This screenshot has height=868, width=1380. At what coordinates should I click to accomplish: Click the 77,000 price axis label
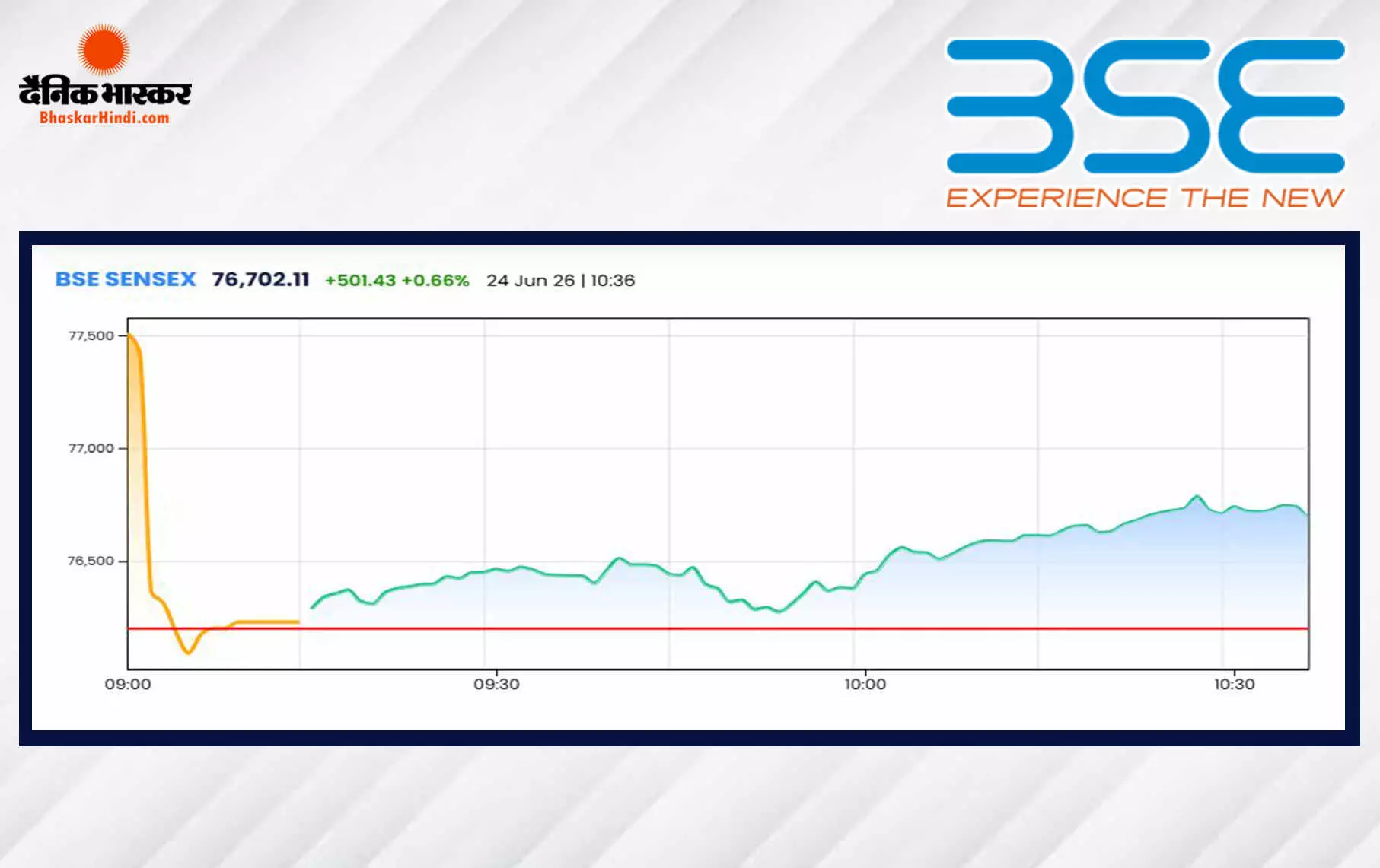click(91, 448)
